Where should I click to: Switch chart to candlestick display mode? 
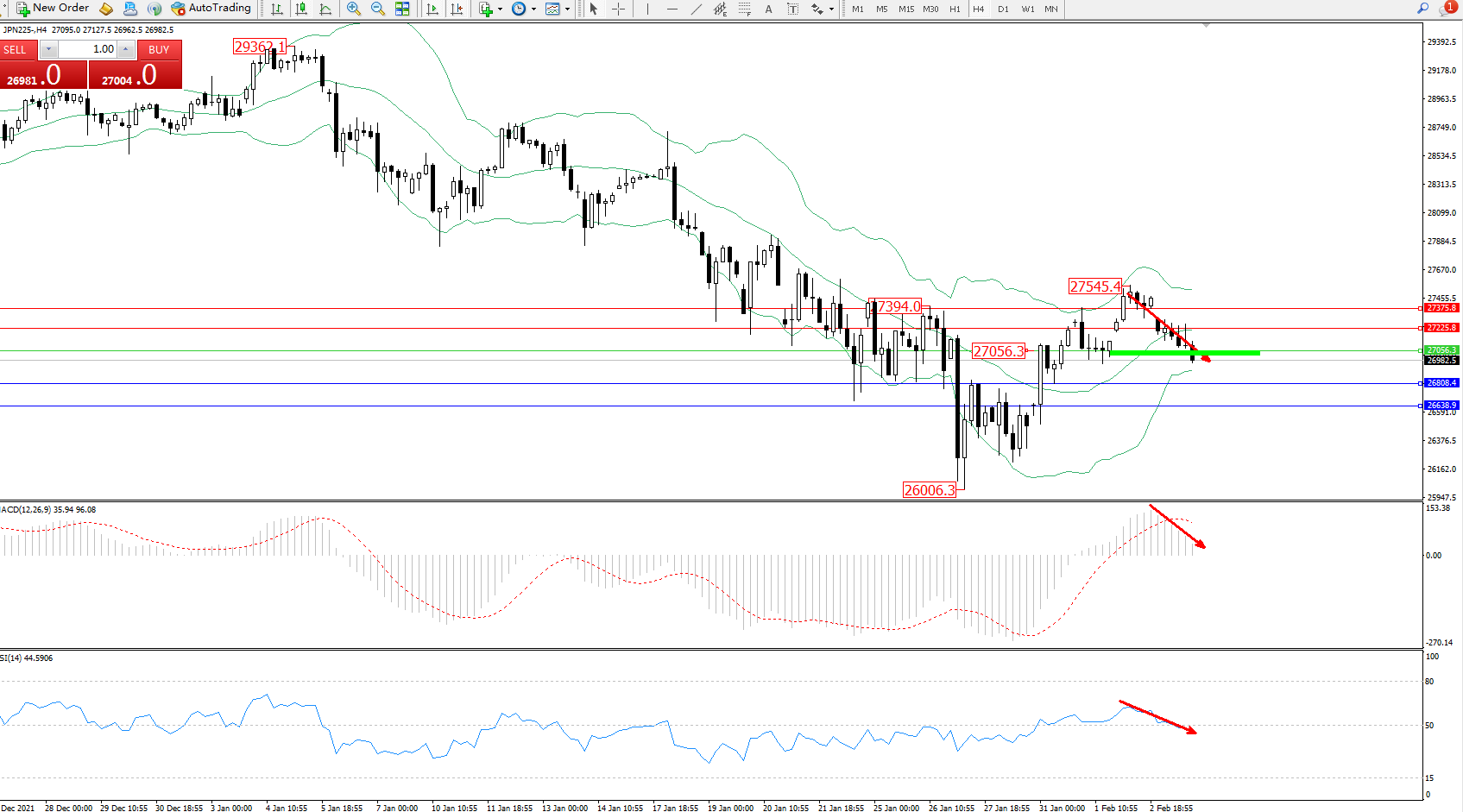(301, 9)
